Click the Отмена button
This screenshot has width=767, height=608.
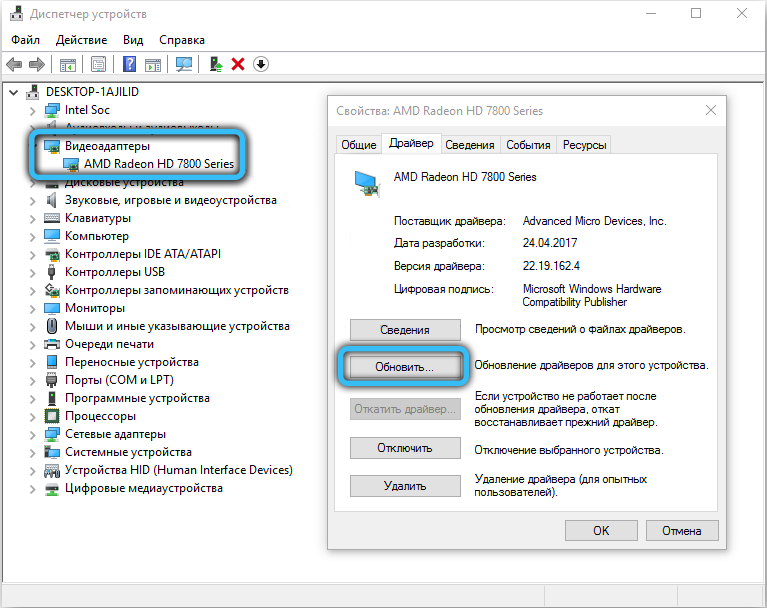pyautogui.click(x=682, y=531)
